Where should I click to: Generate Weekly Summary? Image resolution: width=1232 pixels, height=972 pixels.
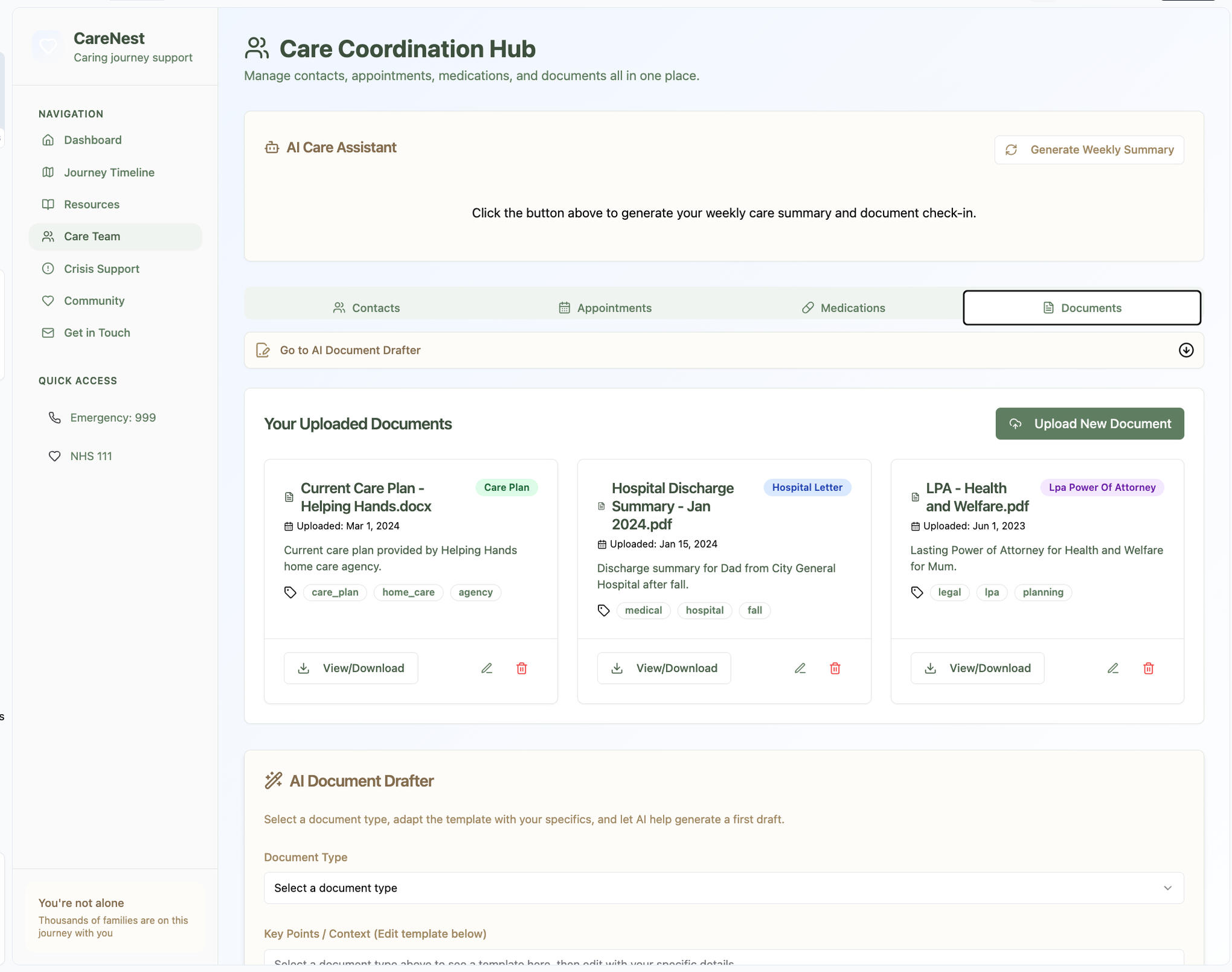pos(1089,150)
